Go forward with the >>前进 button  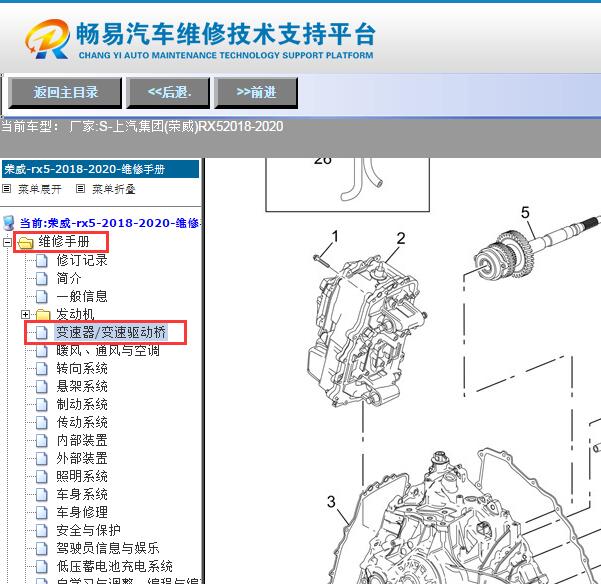point(256,92)
